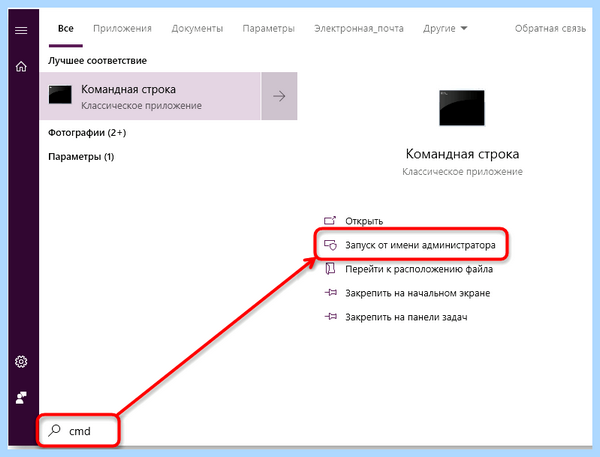Image resolution: width=600 pixels, height=457 pixels.
Task: Choose Перейти к расположению файла
Action: (x=419, y=269)
